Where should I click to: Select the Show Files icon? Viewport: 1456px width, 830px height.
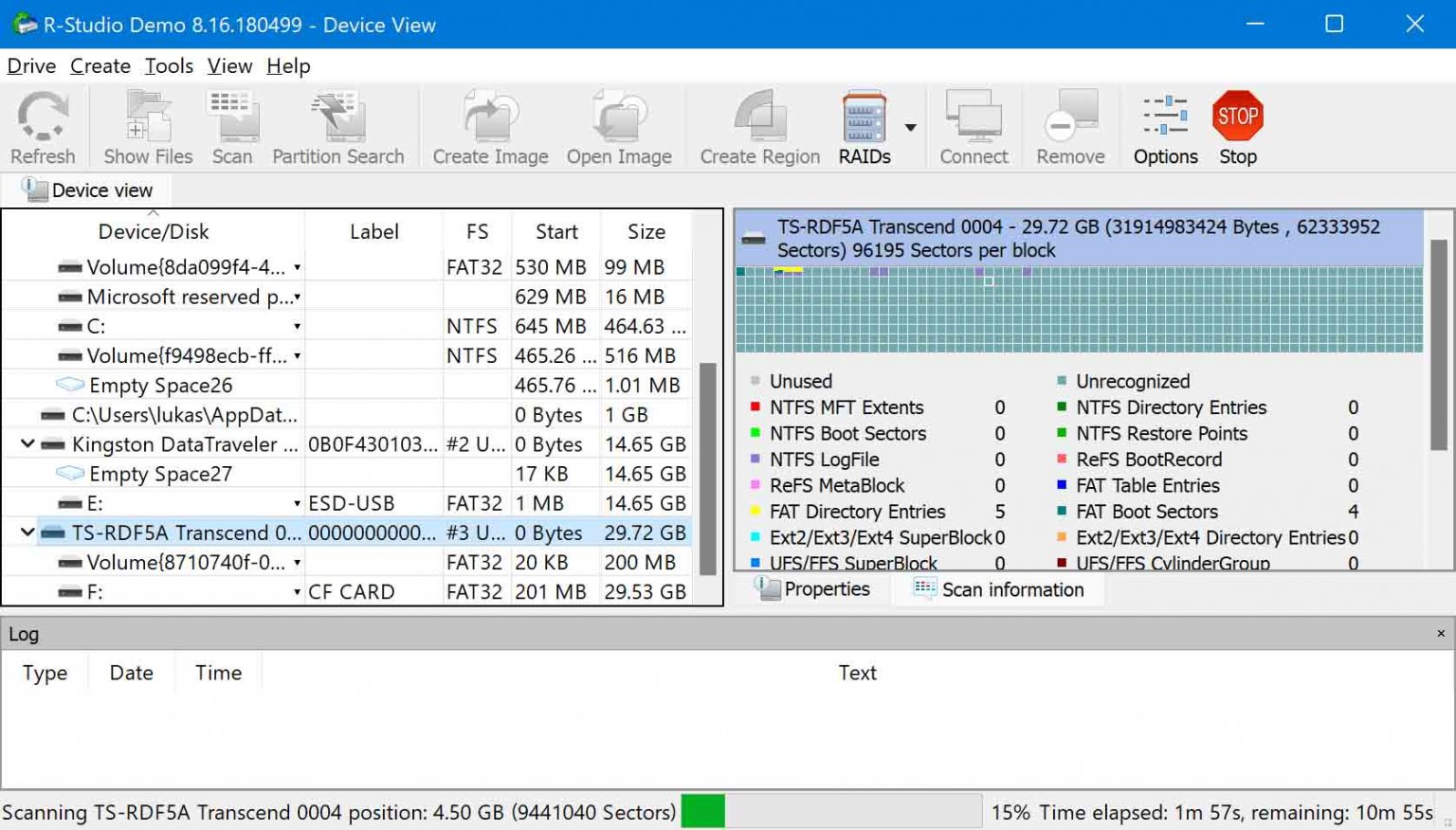pos(146,123)
